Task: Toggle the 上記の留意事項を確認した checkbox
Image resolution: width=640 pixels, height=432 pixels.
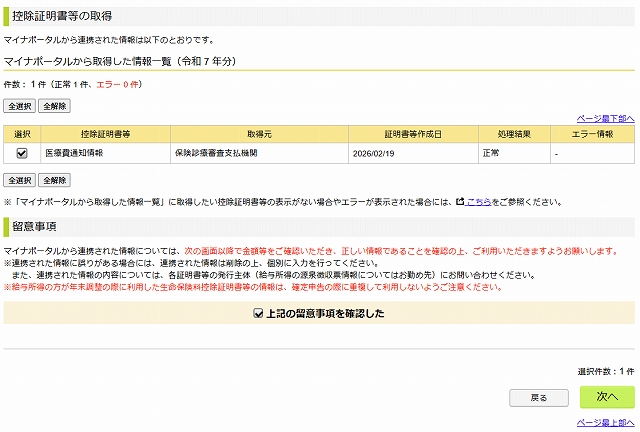Action: coord(258,313)
